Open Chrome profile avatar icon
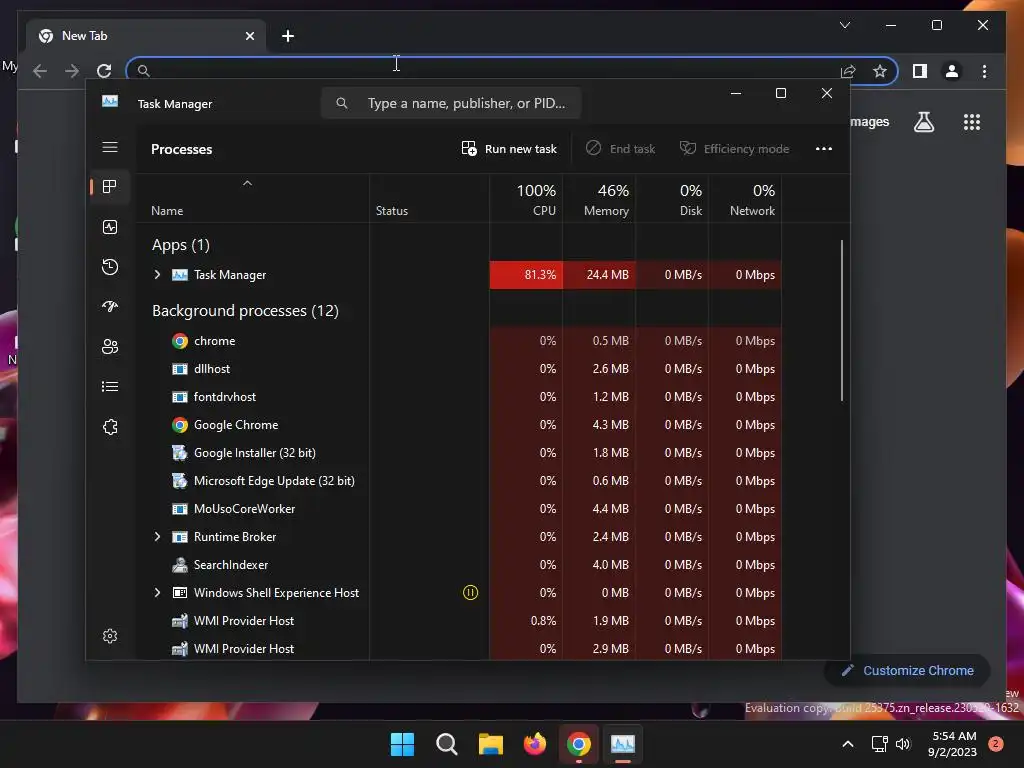 pyautogui.click(x=952, y=71)
